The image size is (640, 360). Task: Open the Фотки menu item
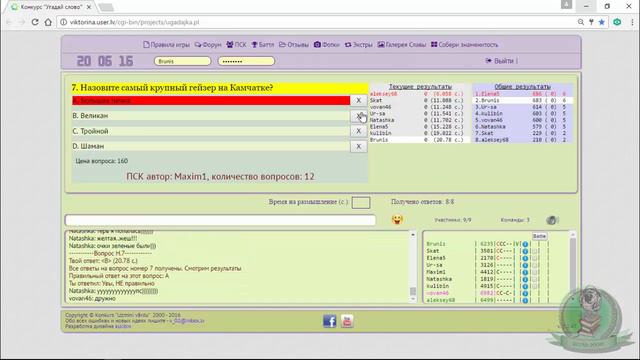[x=327, y=44]
